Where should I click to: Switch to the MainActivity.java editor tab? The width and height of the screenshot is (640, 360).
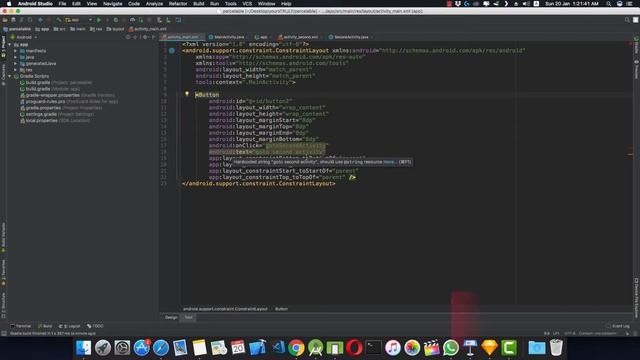[x=227, y=37]
